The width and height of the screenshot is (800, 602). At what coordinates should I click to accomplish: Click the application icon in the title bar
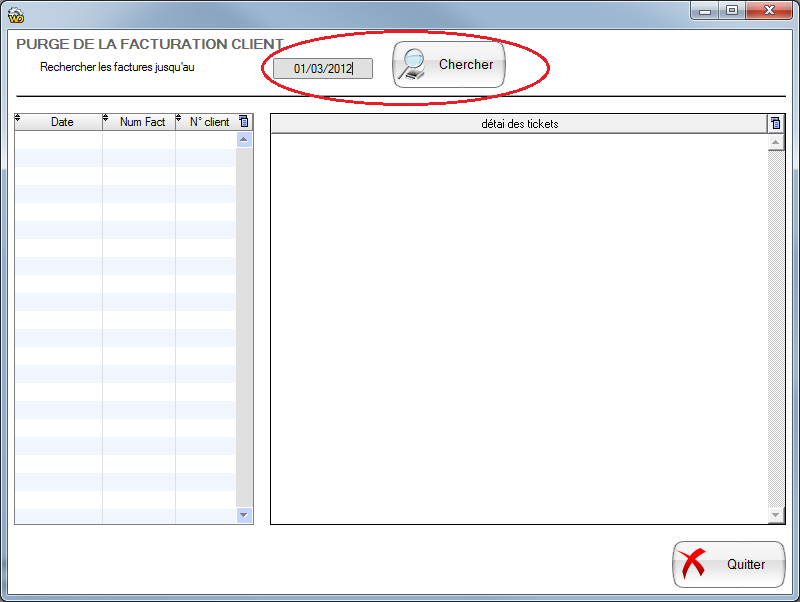tap(15, 11)
